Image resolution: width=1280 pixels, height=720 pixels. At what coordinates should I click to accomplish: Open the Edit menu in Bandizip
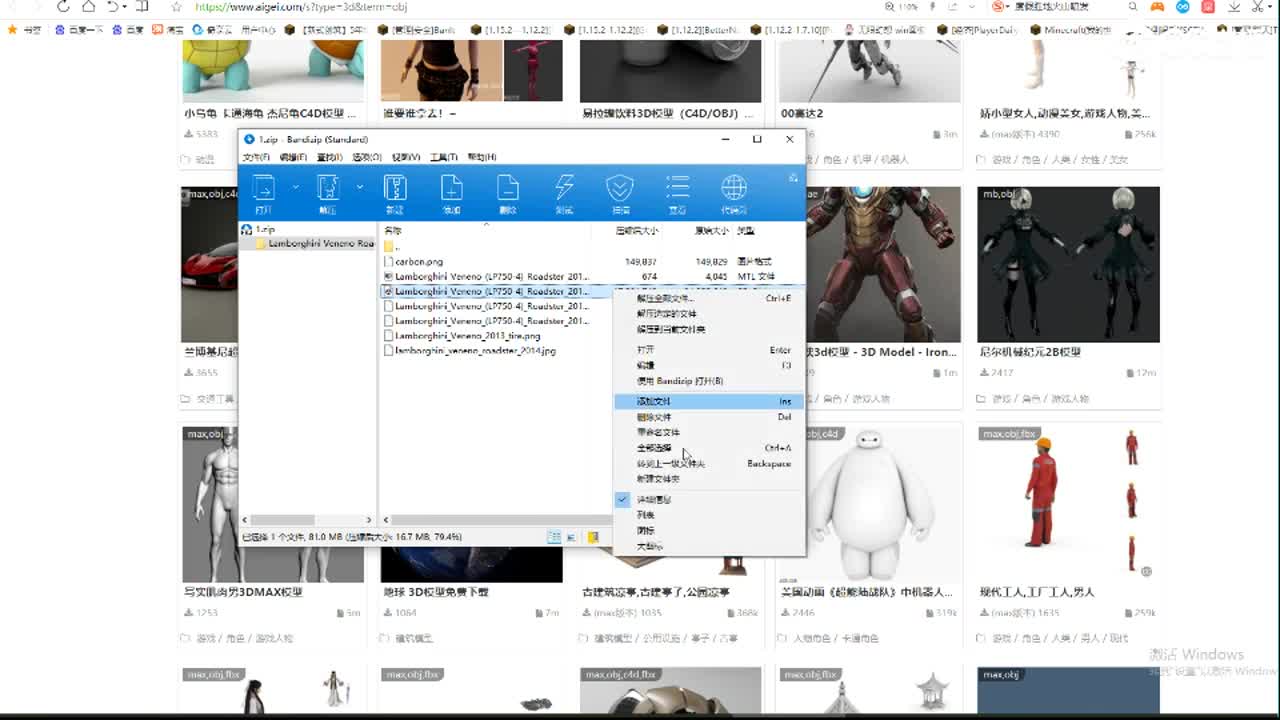(293, 157)
